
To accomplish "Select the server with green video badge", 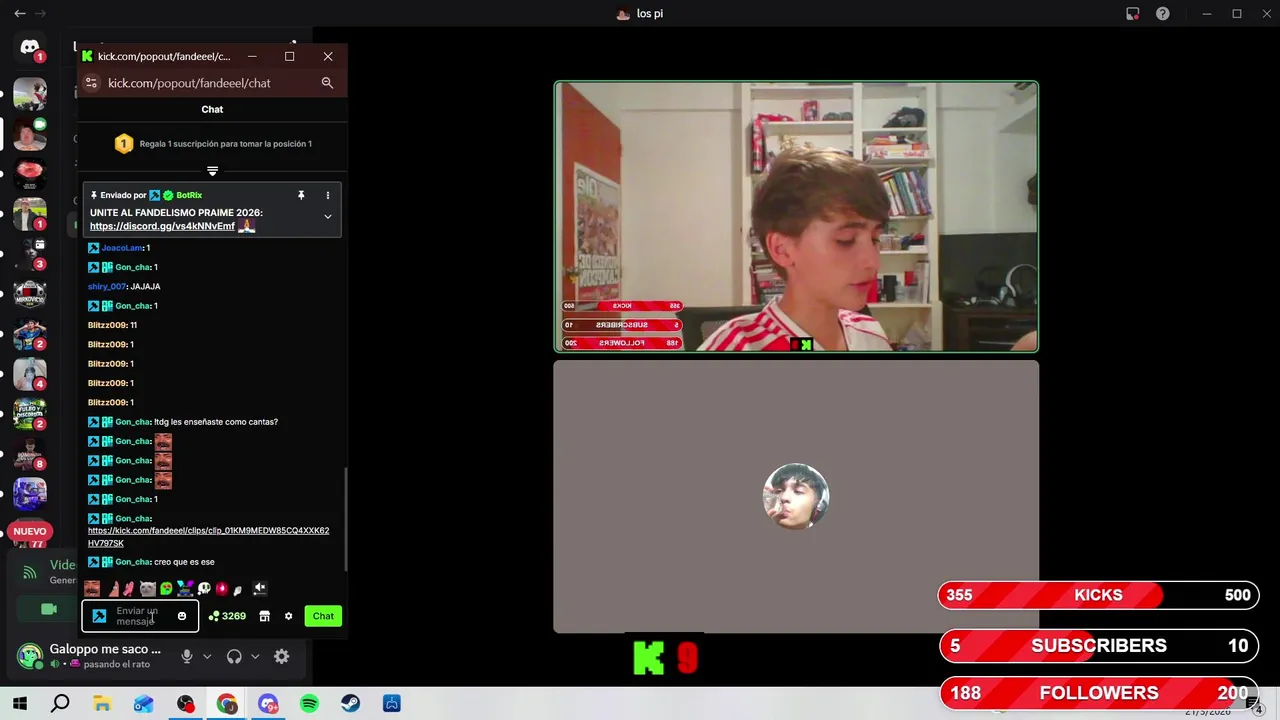I will click(x=30, y=134).
